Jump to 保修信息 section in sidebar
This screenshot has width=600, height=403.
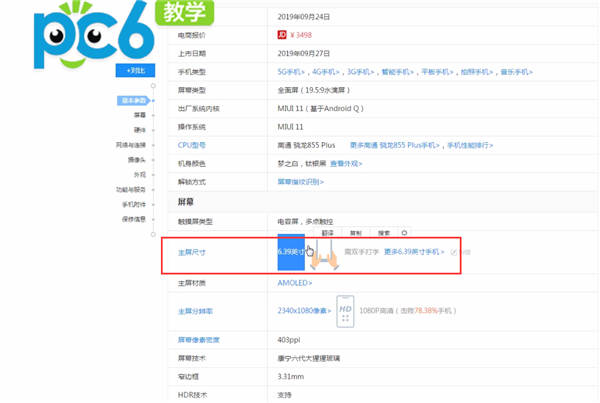pos(134,219)
